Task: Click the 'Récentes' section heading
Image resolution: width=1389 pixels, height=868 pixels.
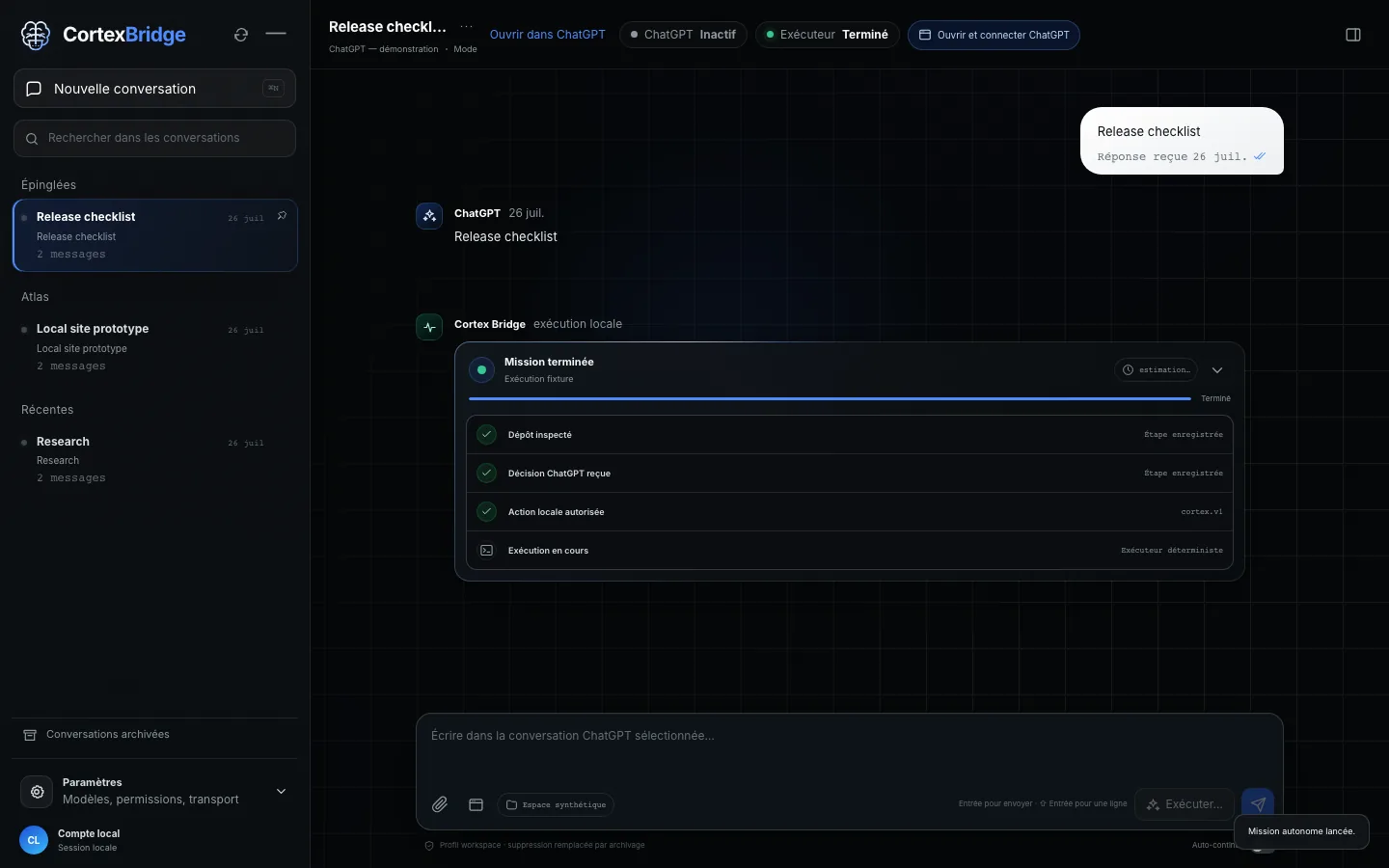Action: [47, 410]
